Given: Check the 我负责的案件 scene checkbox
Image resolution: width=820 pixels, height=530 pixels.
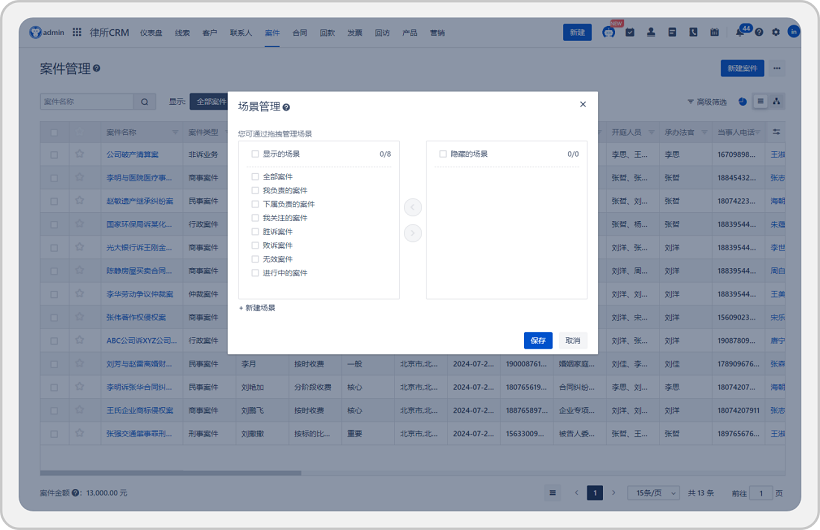Looking at the screenshot, I should [x=255, y=190].
